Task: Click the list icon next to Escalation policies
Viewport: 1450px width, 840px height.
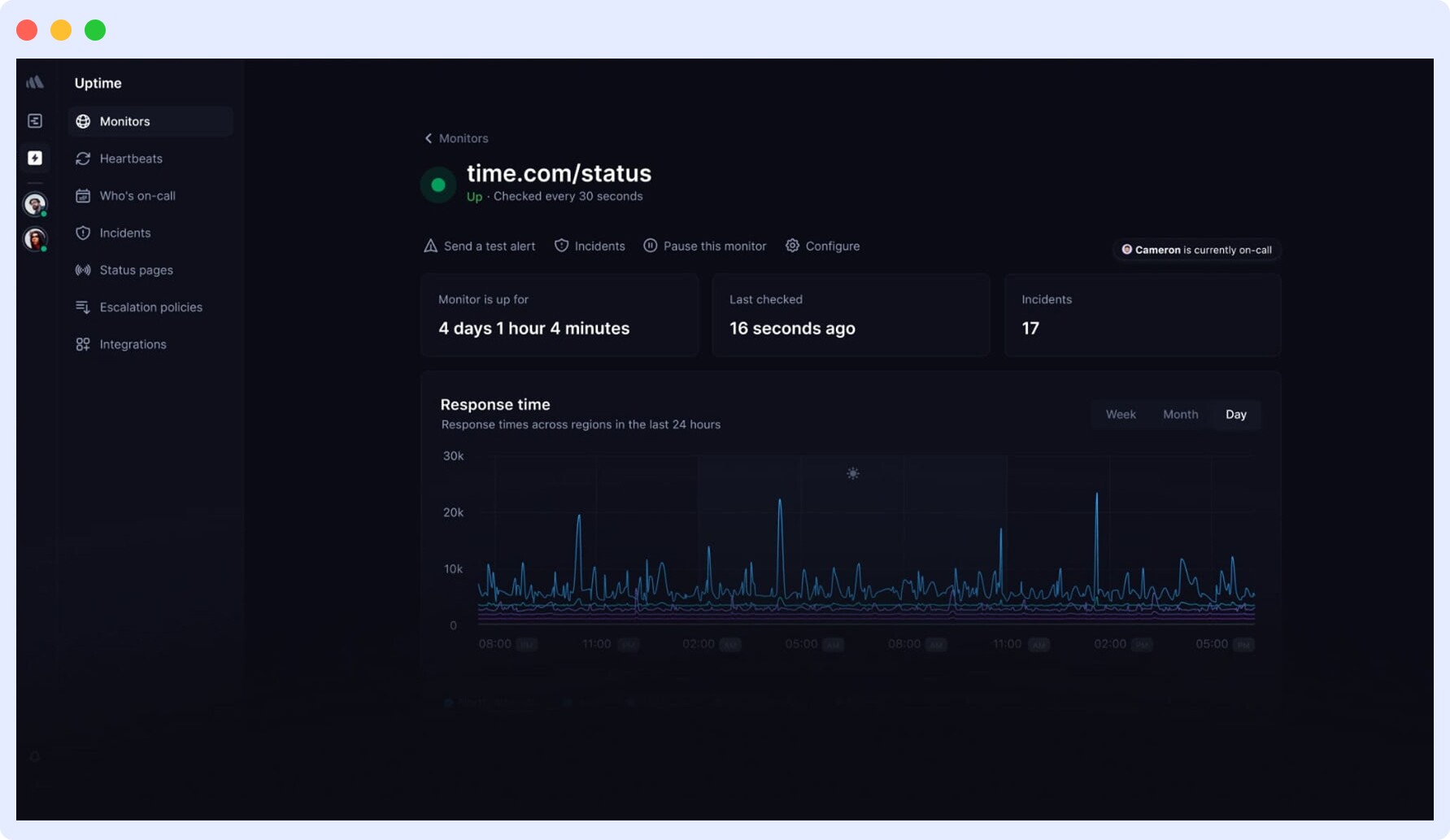Action: click(83, 307)
